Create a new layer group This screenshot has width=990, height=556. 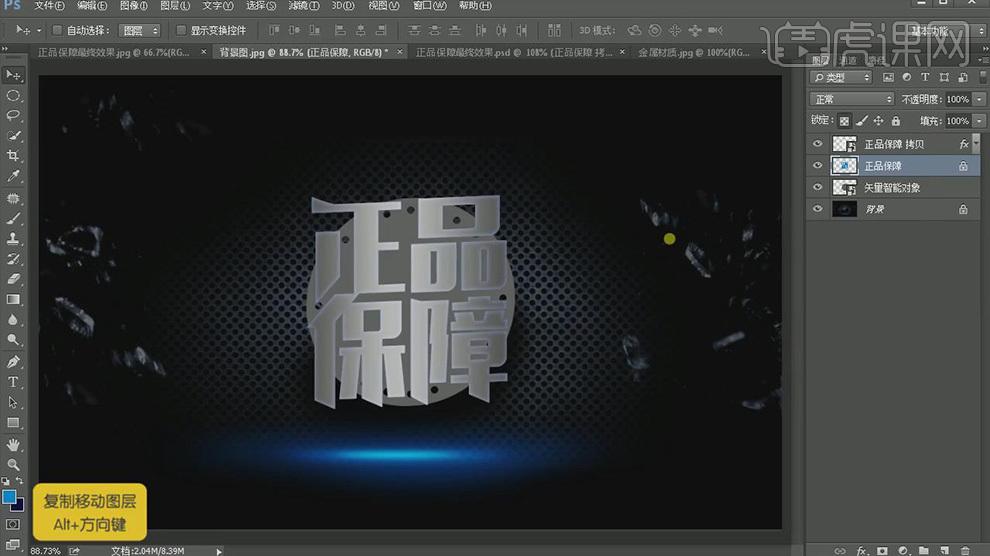(x=924, y=550)
